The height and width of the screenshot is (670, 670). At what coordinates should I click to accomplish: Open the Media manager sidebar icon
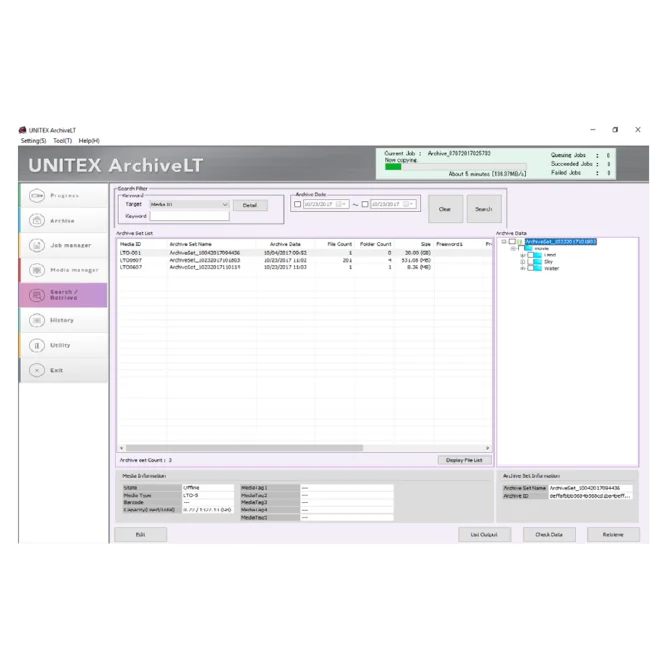(x=37, y=270)
